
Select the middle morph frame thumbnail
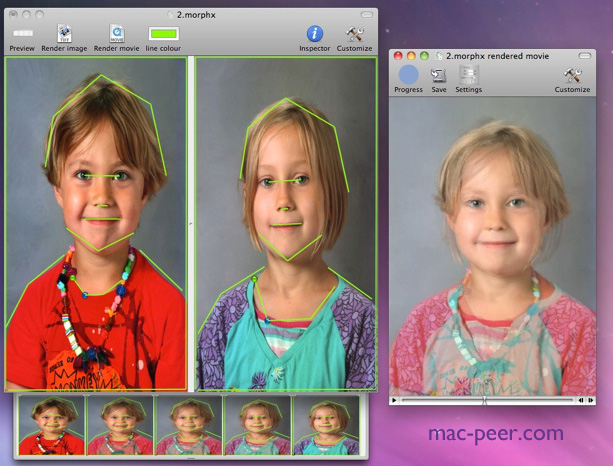tap(189, 425)
